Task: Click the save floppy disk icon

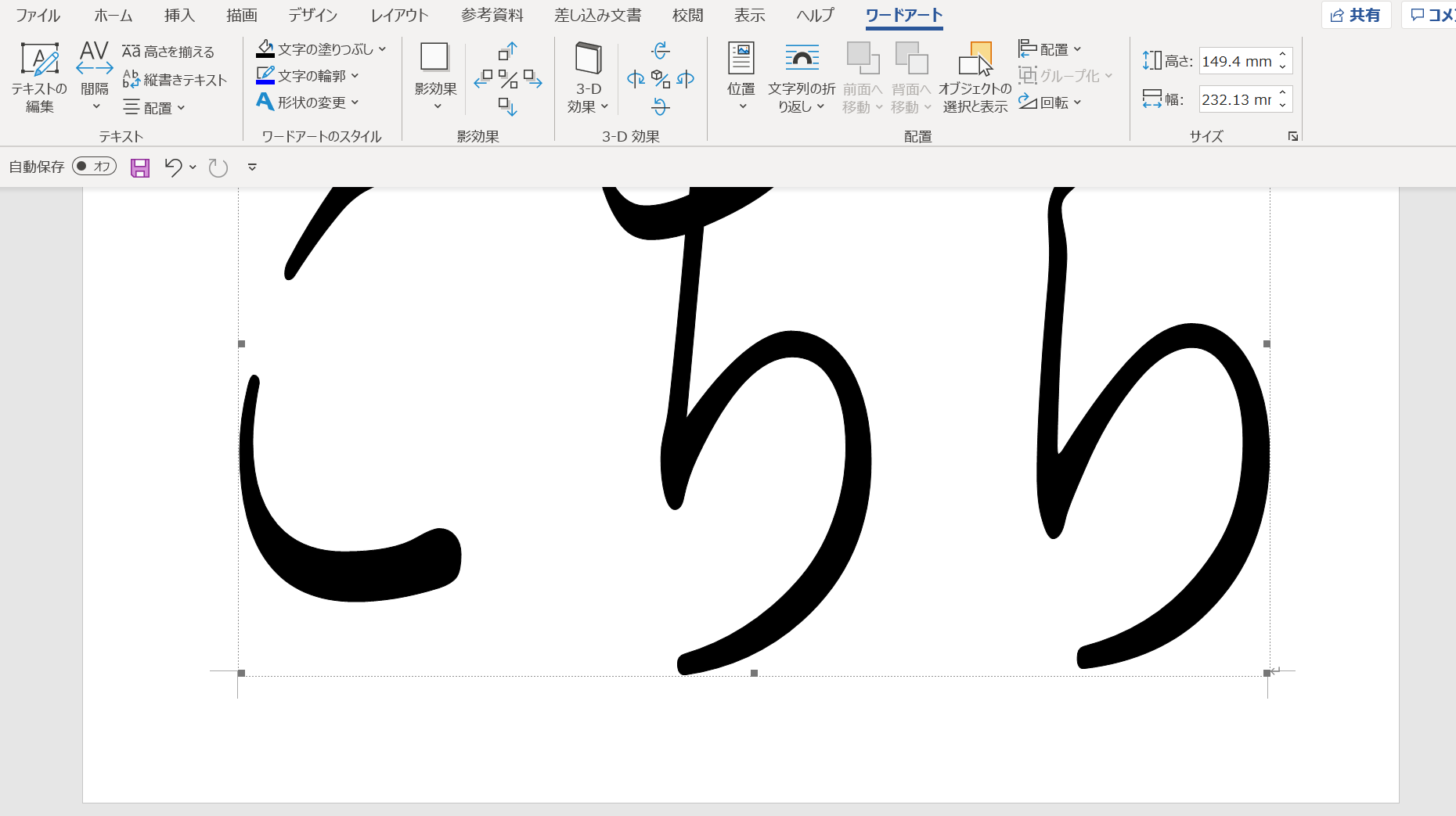Action: click(140, 167)
